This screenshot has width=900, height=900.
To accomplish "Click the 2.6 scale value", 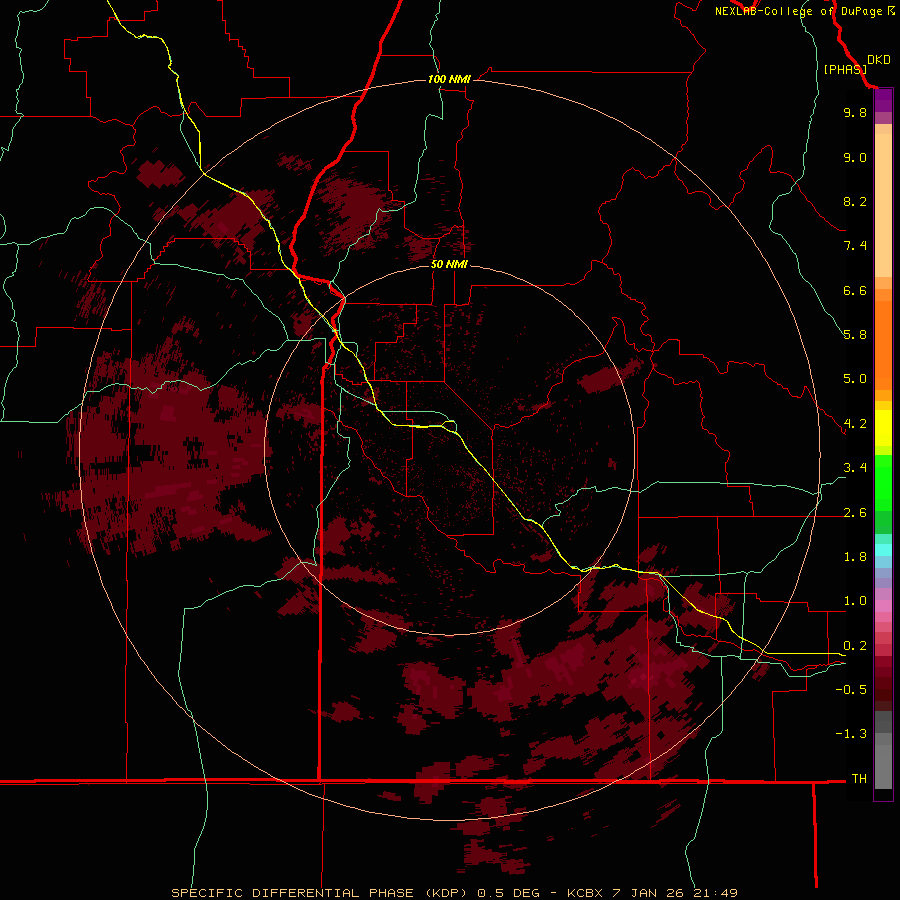I will 855,513.
